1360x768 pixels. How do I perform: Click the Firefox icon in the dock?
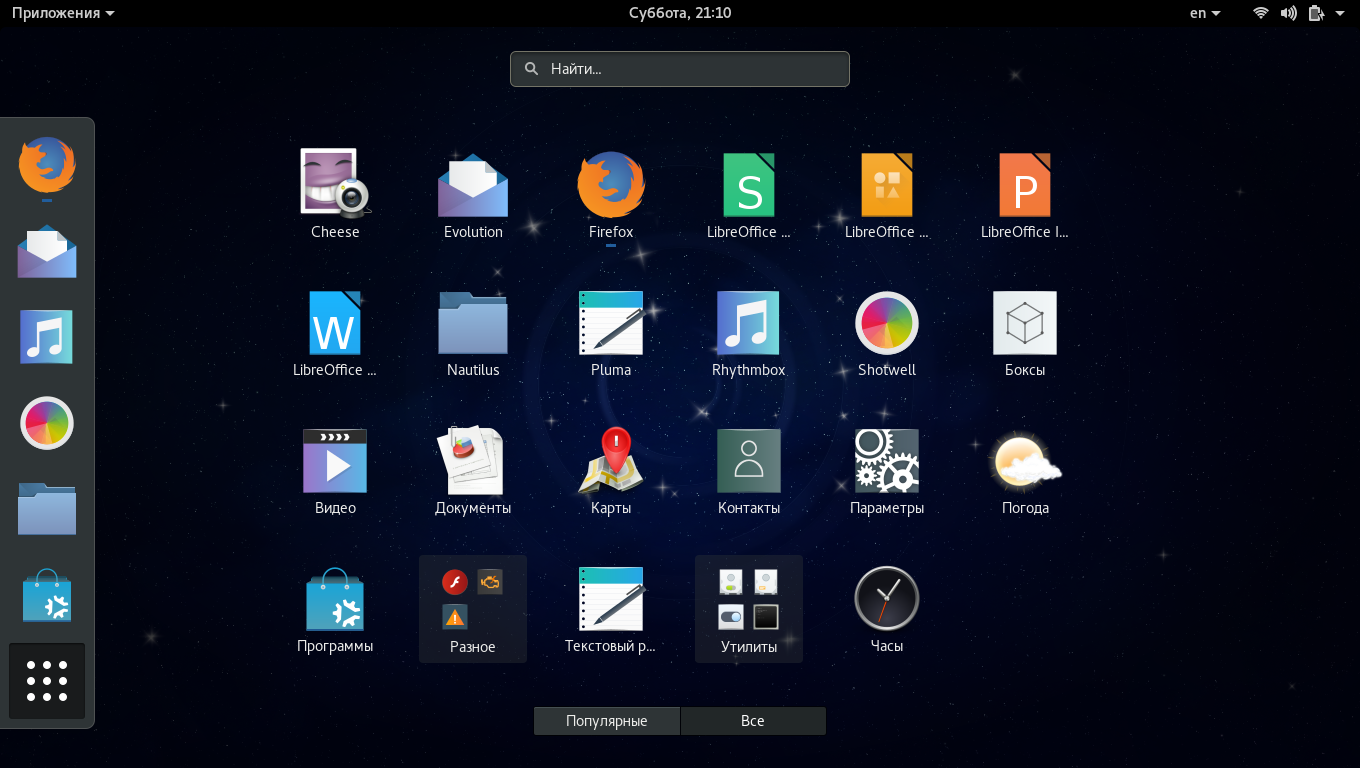pyautogui.click(x=47, y=165)
